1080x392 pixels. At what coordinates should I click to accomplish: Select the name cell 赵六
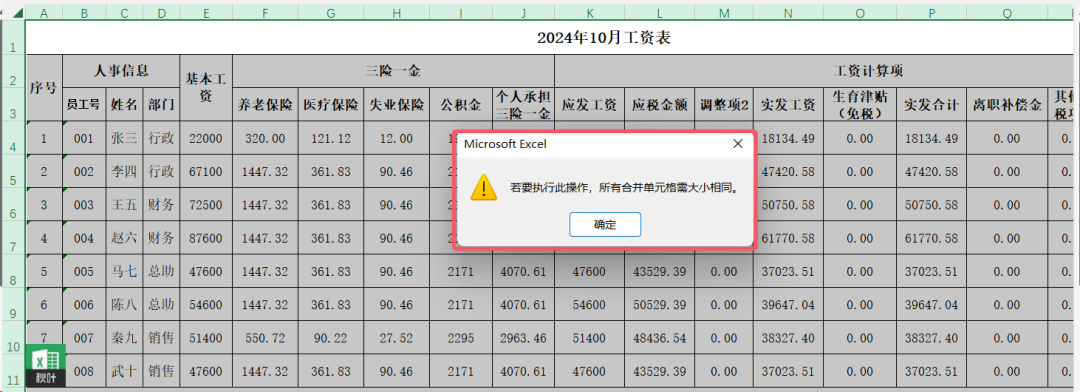click(124, 238)
